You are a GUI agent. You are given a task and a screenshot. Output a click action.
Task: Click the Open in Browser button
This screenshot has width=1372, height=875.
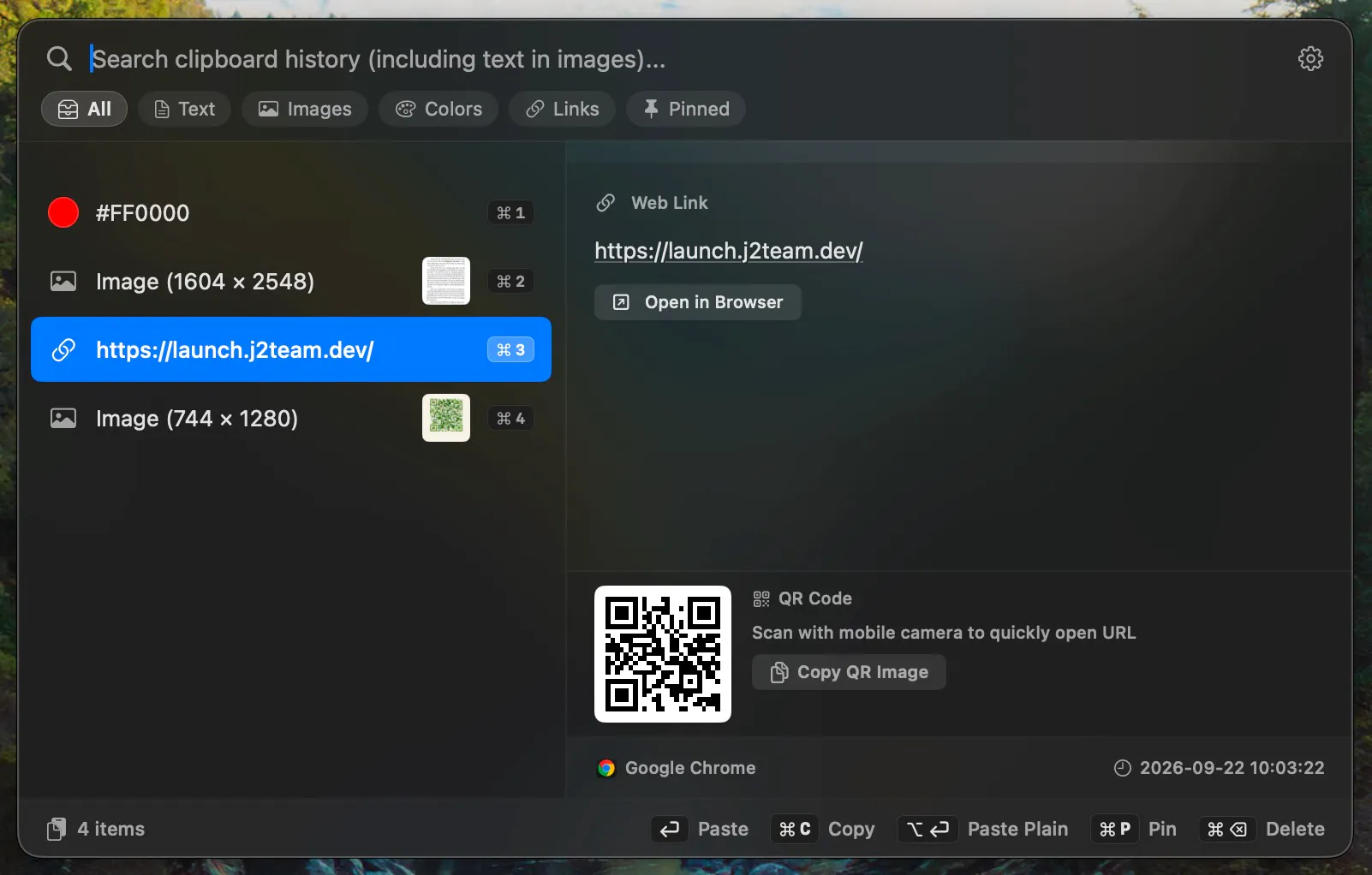698,302
